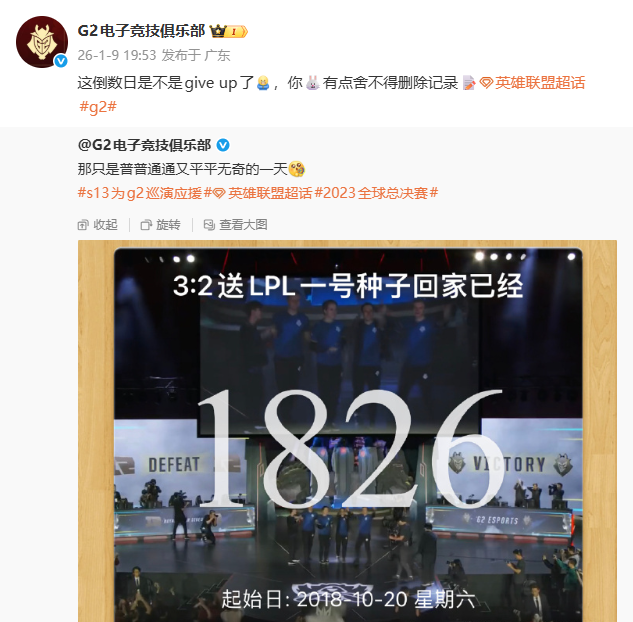The image size is (633, 622).
Task: Open 英雄联盟超话 in the top post
Action: (x=532, y=83)
